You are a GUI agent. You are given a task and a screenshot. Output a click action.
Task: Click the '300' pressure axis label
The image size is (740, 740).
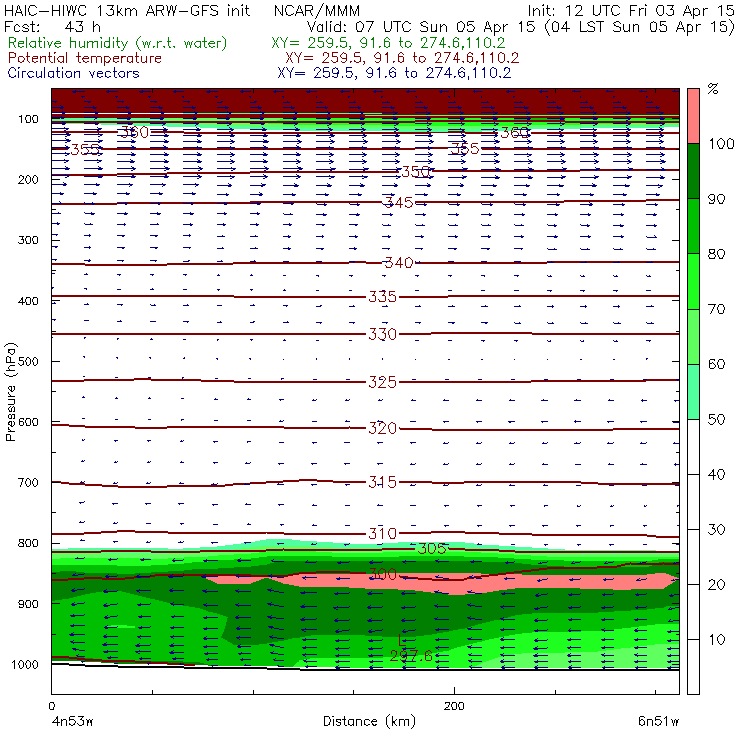tap(28, 240)
